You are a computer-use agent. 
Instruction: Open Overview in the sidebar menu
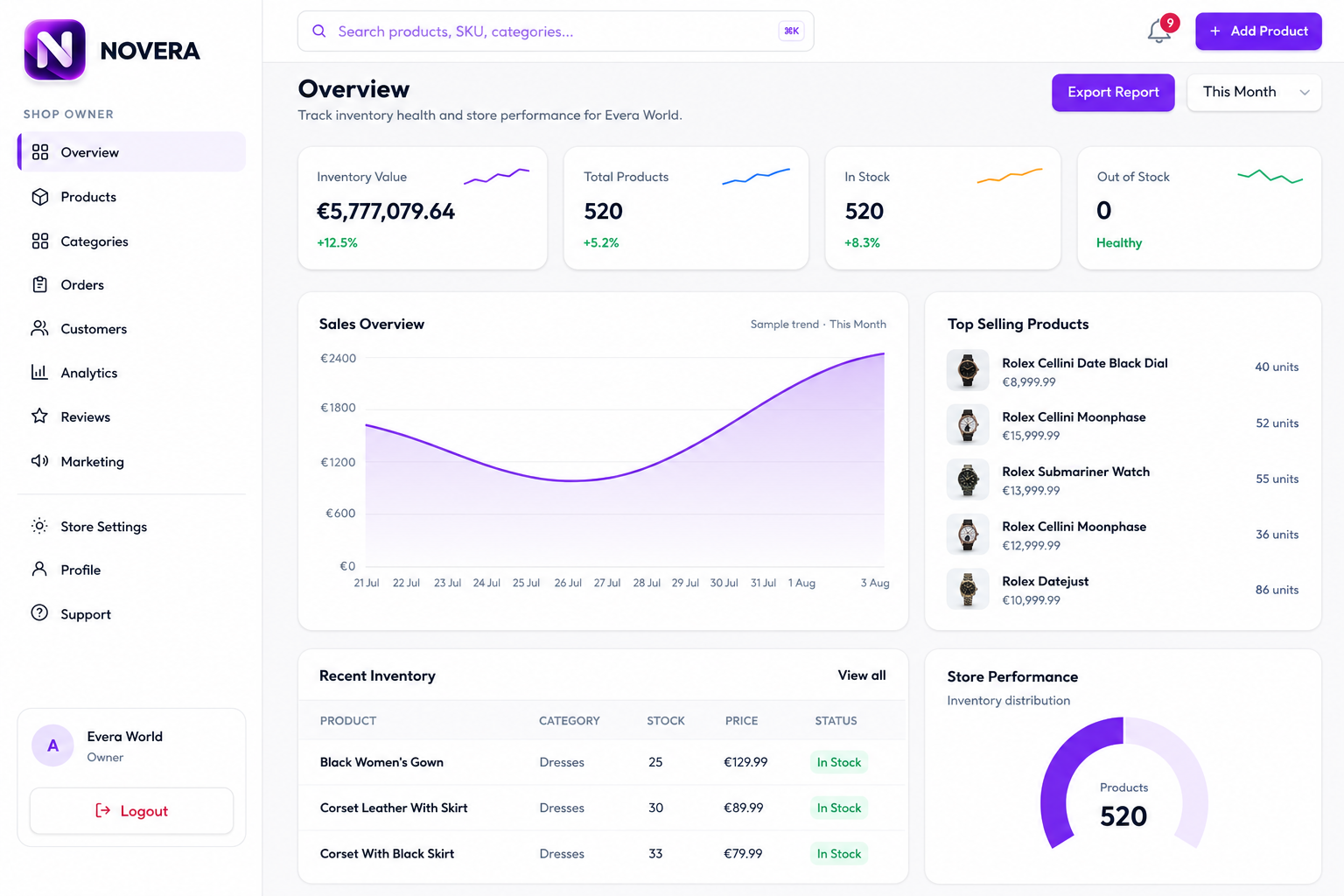(x=132, y=152)
